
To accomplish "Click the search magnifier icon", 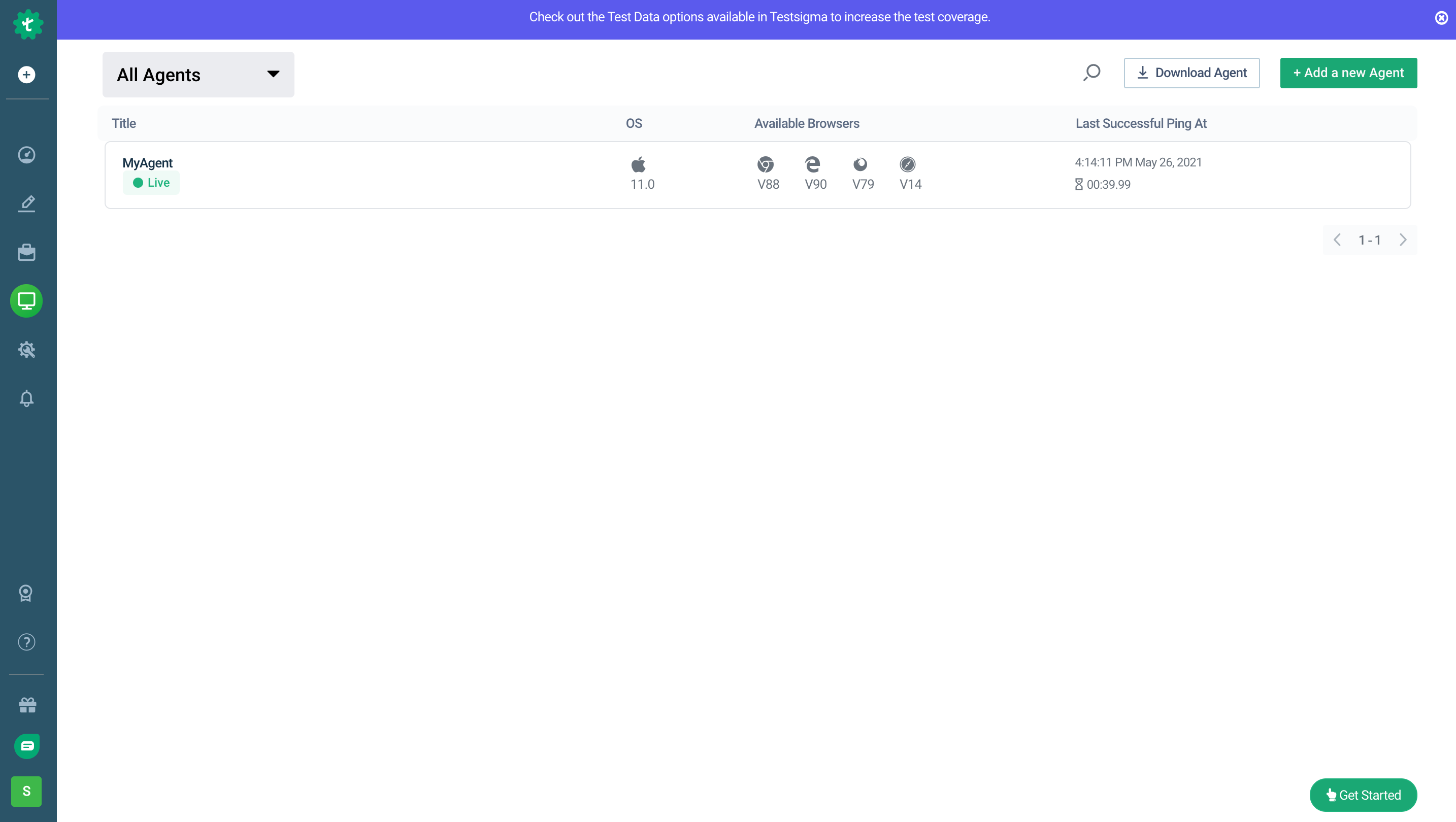I will [1091, 73].
